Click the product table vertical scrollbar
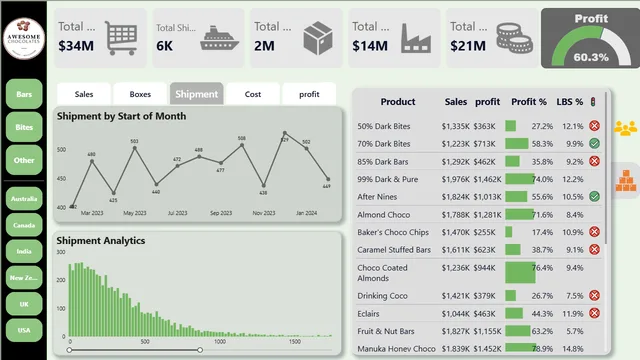640x360 pixels. coord(606,168)
